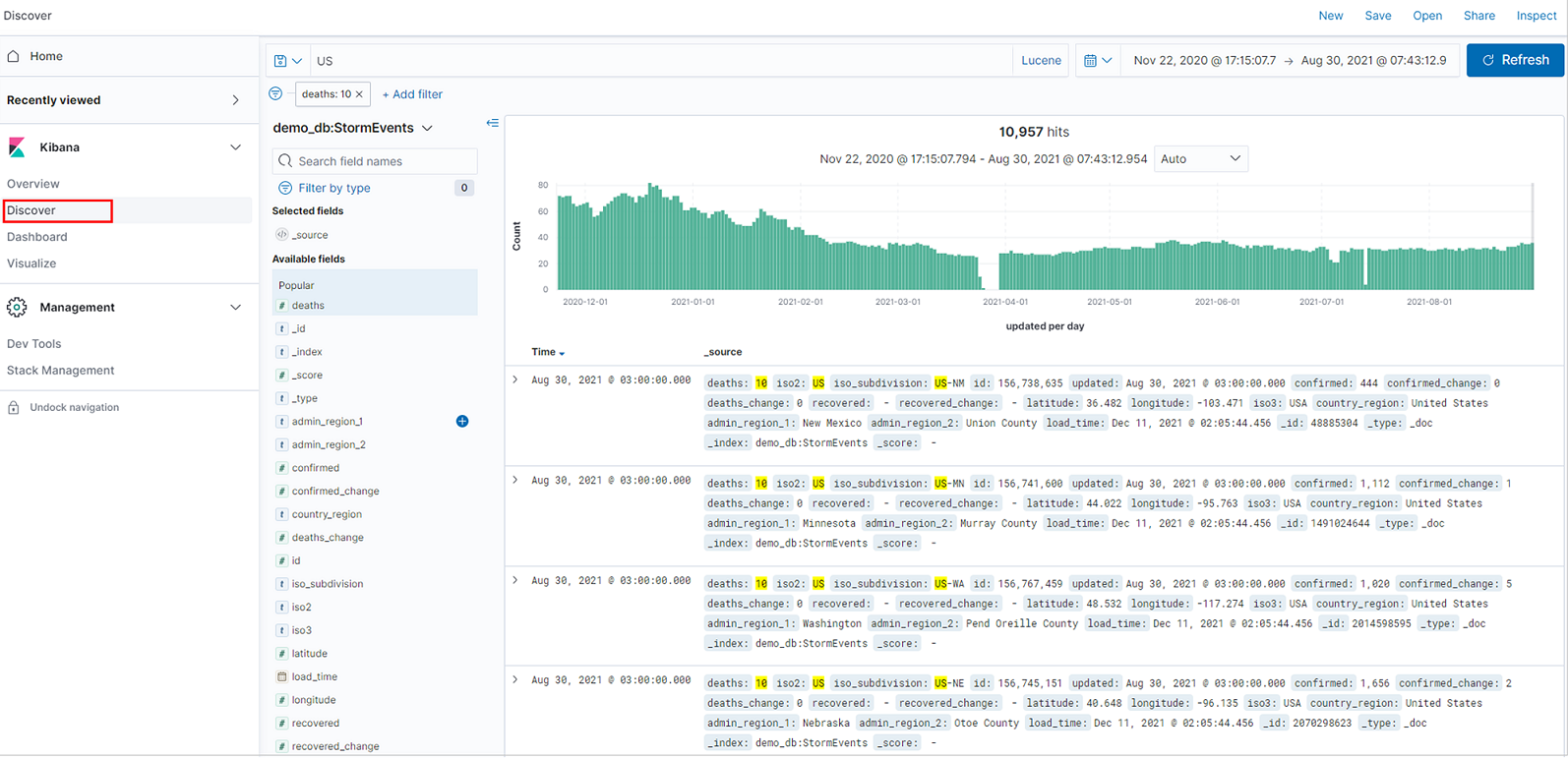Toggle Filter by type options
1568x758 pixels.
click(334, 188)
